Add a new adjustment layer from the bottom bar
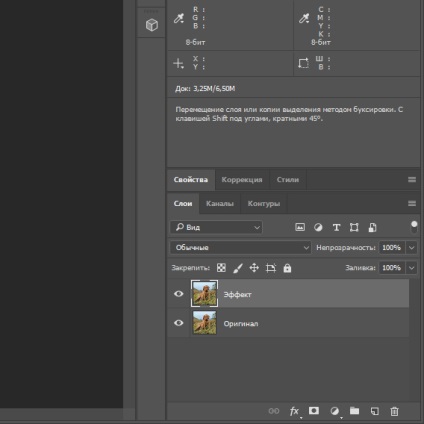This screenshot has width=424, height=424. click(335, 411)
